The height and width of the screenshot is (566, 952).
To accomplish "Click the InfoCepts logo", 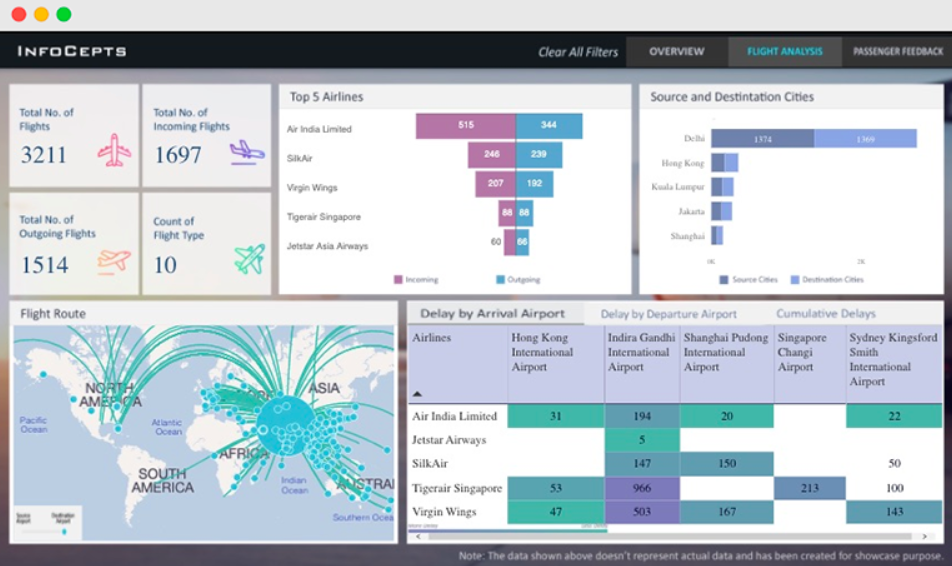I will (72, 51).
